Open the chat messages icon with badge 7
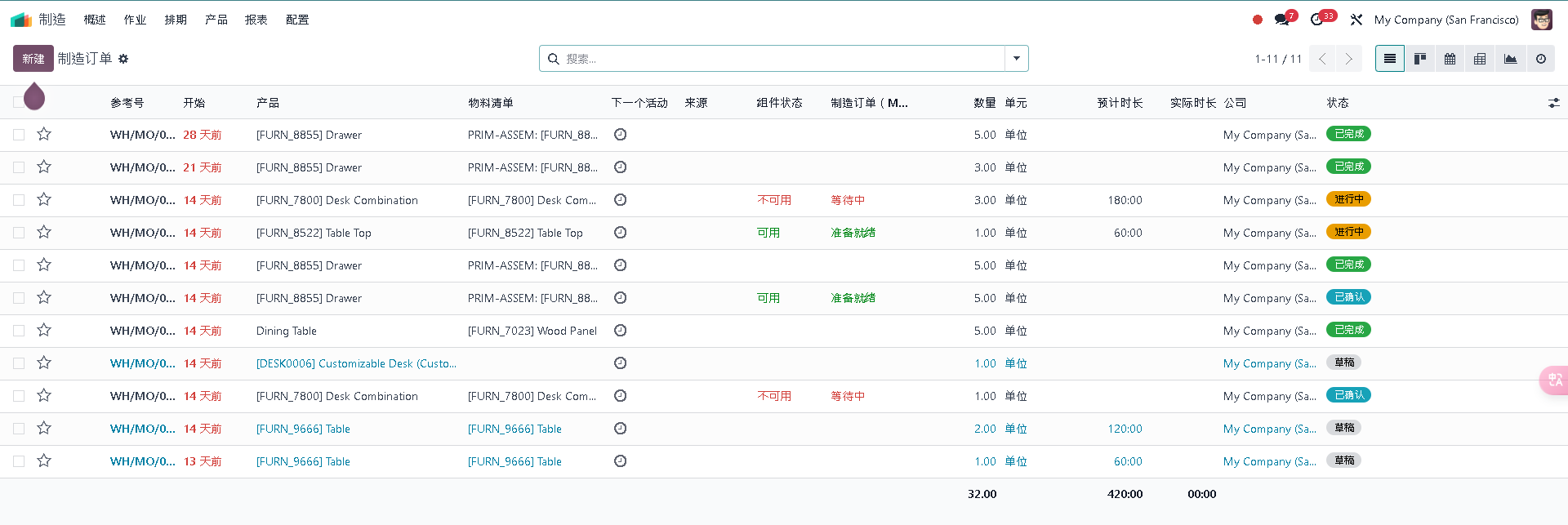Viewport: 1568px width, 525px height. click(1282, 20)
